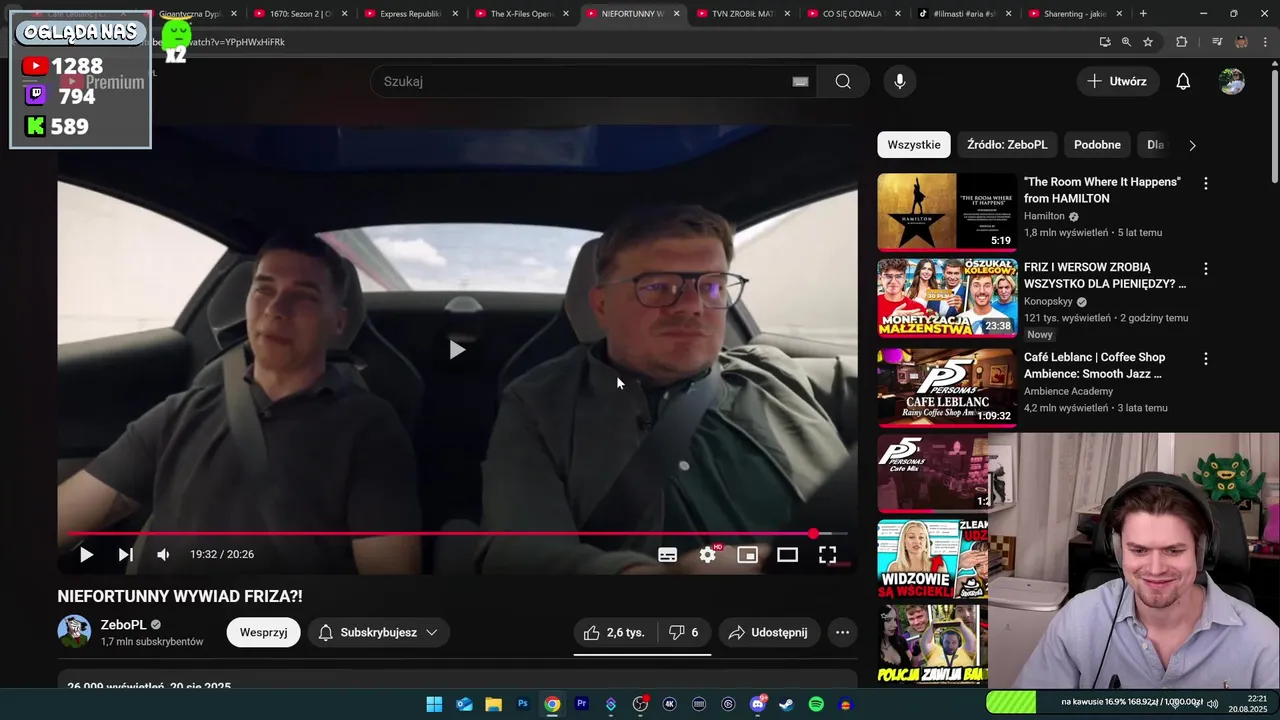Image resolution: width=1280 pixels, height=720 pixels.
Task: Switch to the Sharenting browser tab
Action: pyautogui.click(x=1074, y=14)
